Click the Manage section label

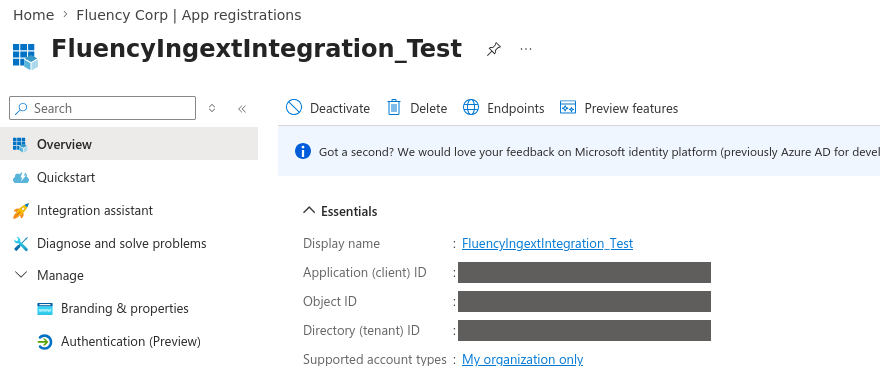[60, 276]
